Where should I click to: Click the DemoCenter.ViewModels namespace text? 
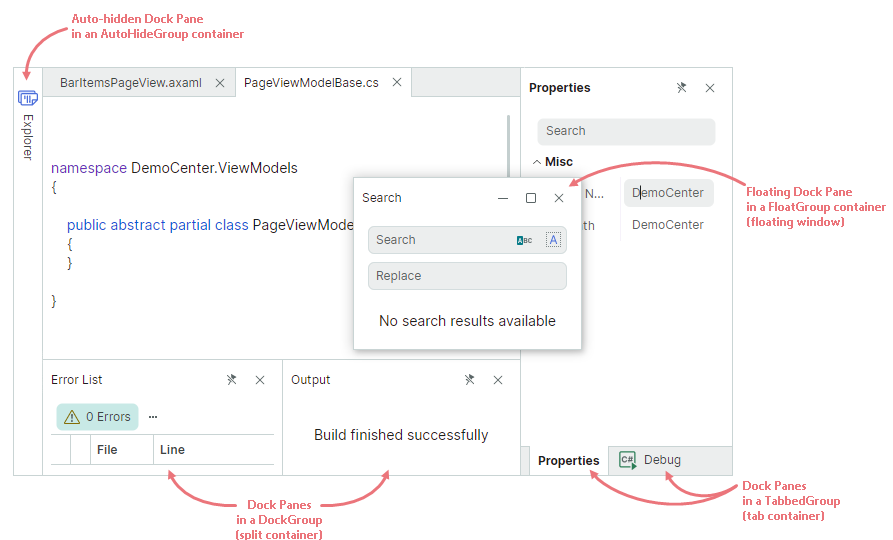214,168
